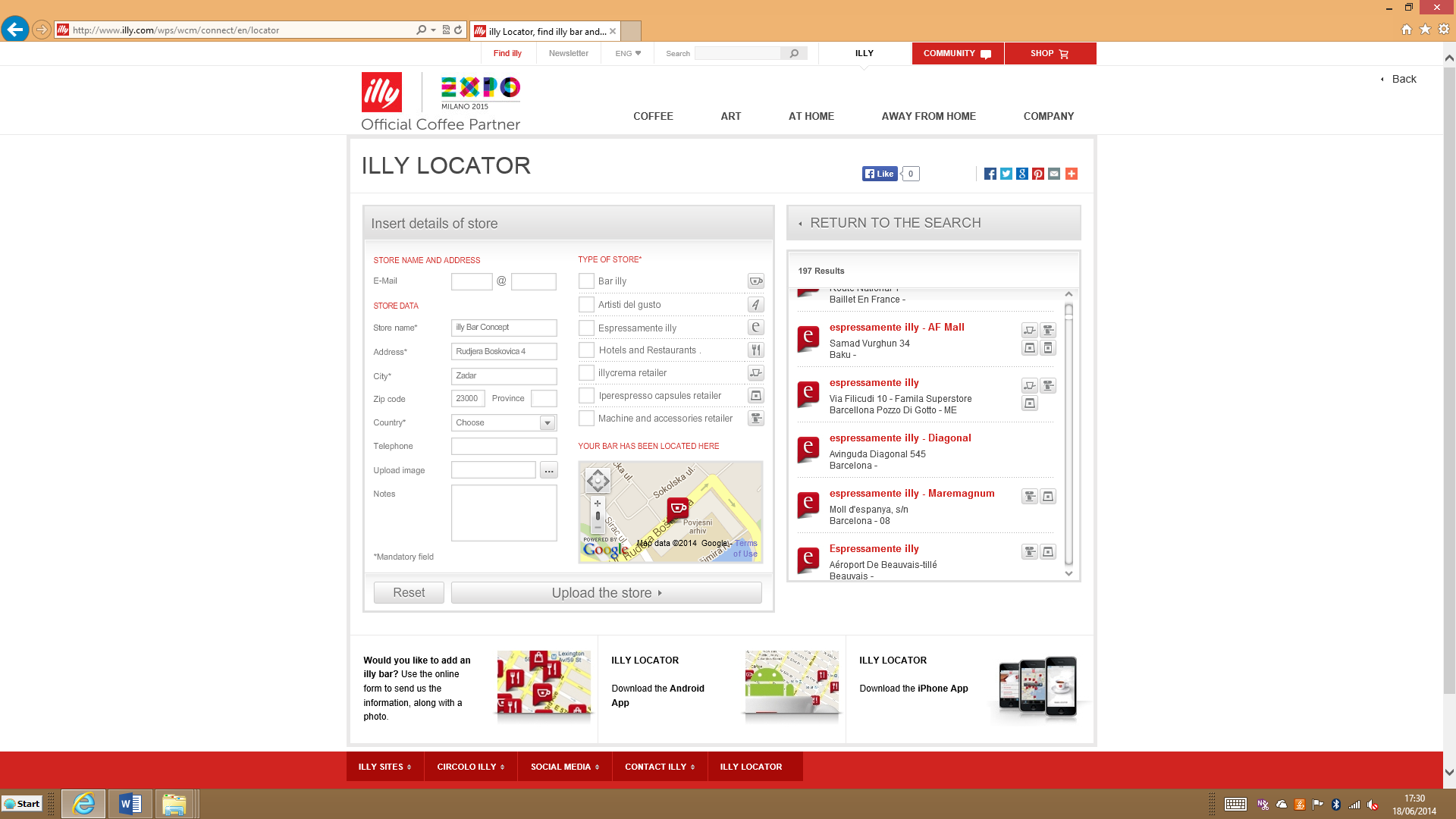The image size is (1456, 819).
Task: Tick the Hotels and Restaurants checkbox
Action: point(586,350)
